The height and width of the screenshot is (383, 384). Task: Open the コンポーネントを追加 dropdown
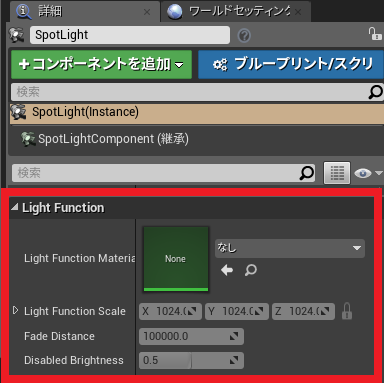pyautogui.click(x=101, y=64)
